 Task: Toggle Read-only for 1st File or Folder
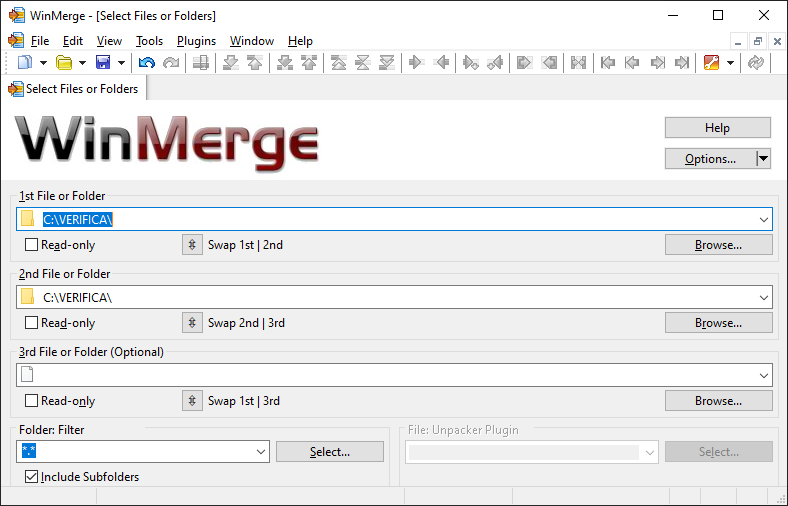[x=31, y=245]
